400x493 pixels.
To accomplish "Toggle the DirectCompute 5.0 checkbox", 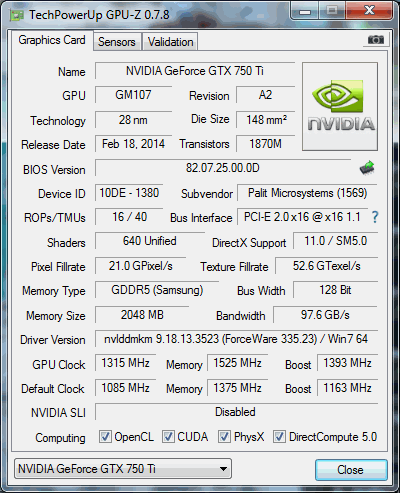I will click(279, 437).
